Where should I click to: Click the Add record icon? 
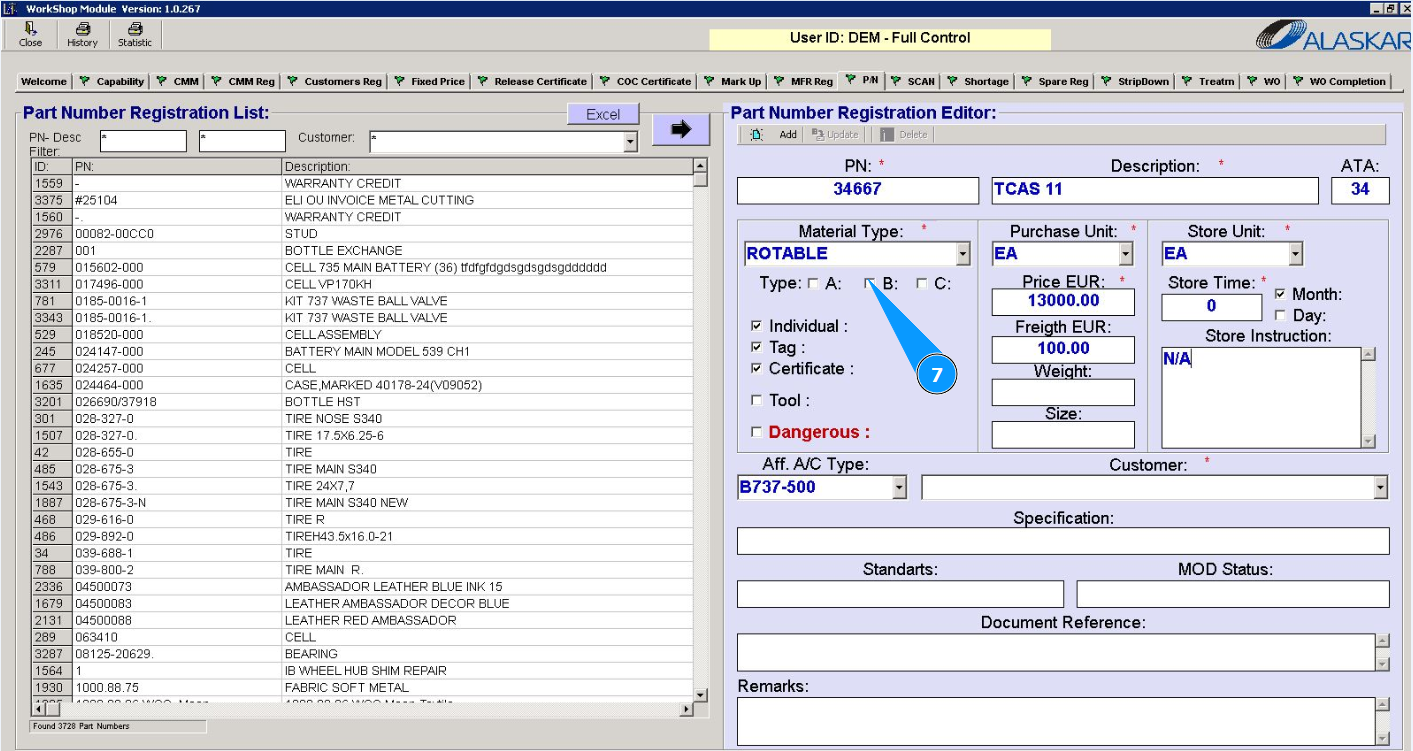point(757,135)
